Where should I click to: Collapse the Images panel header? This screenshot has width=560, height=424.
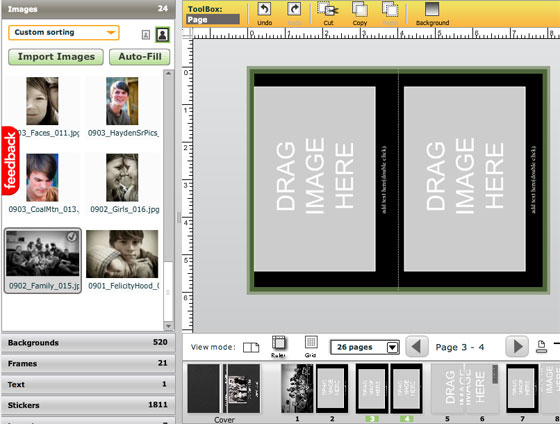coord(88,9)
